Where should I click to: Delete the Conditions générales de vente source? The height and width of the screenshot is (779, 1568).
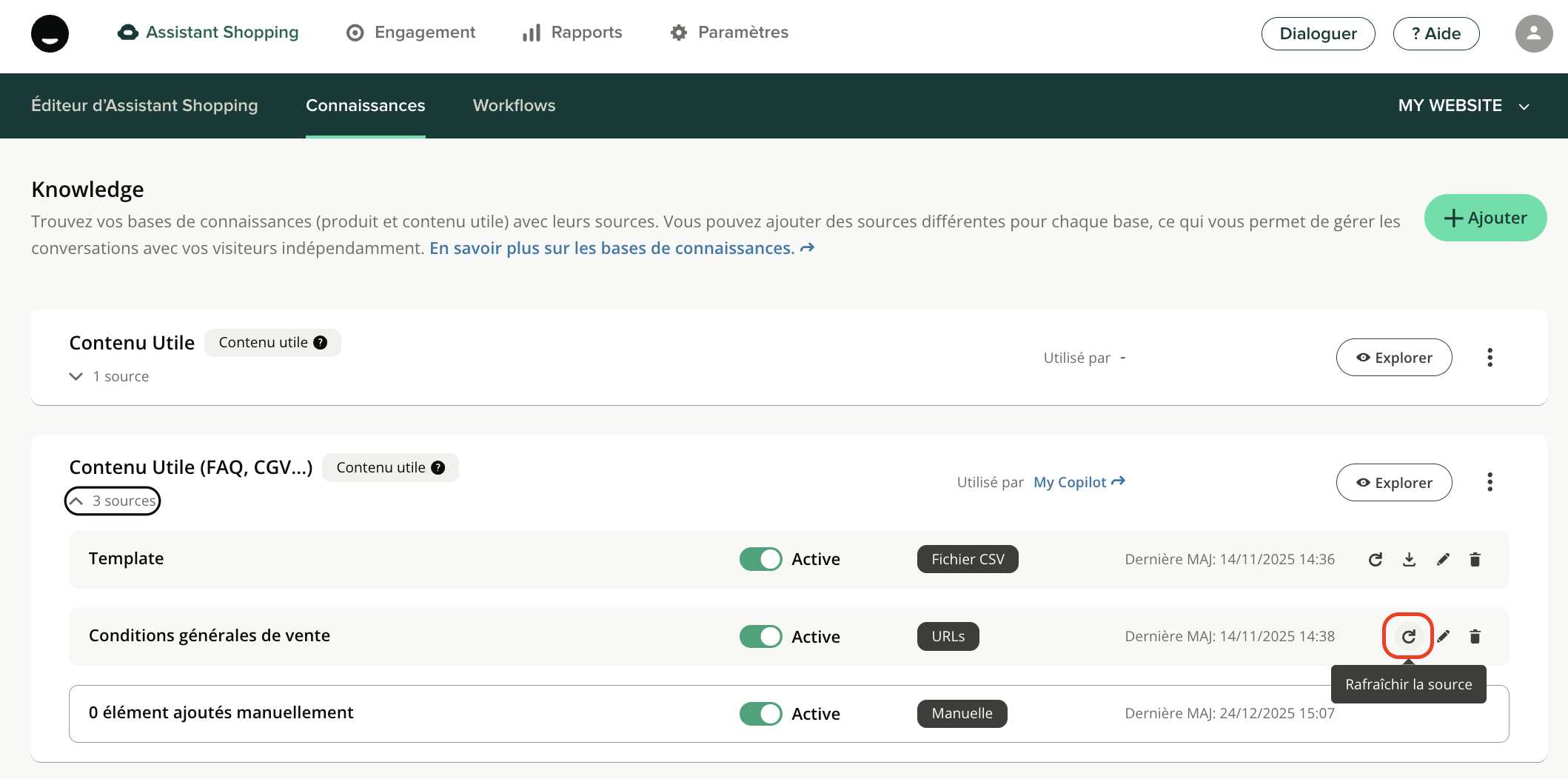point(1475,636)
